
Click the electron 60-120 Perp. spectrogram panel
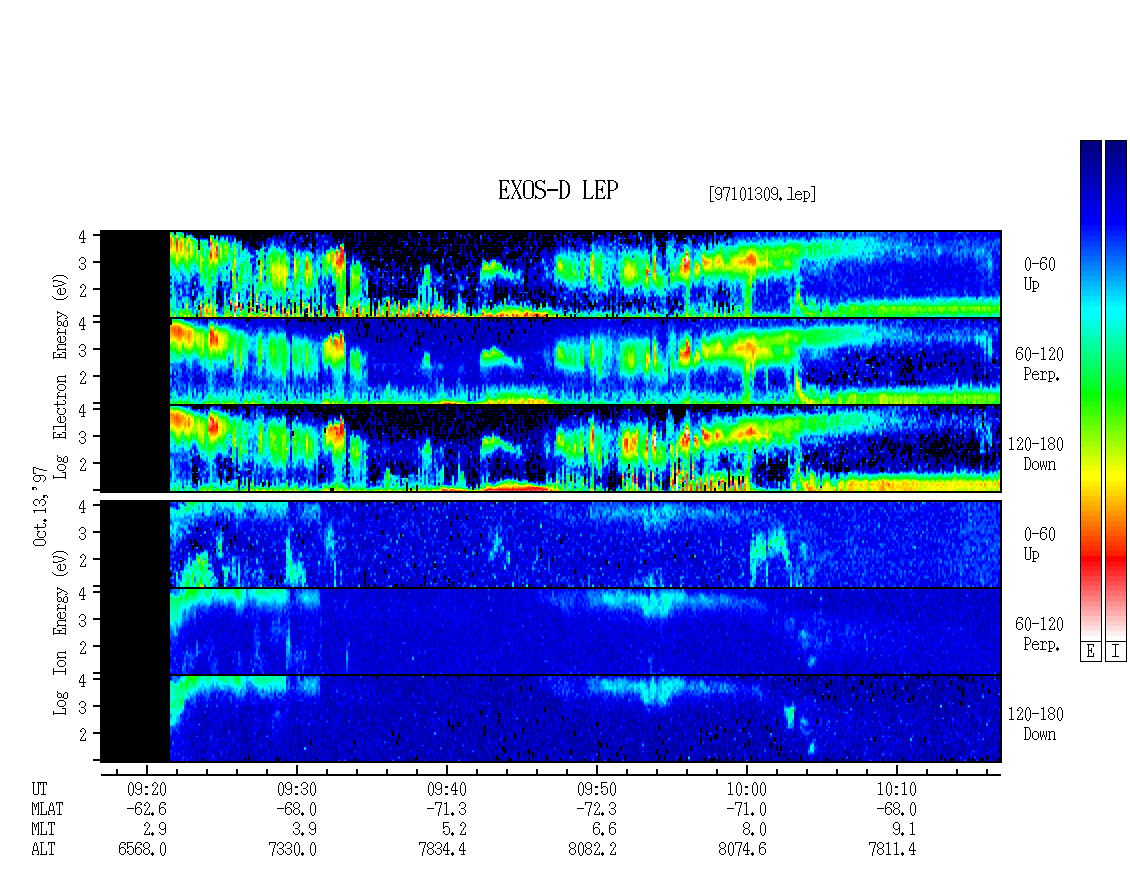(551, 361)
